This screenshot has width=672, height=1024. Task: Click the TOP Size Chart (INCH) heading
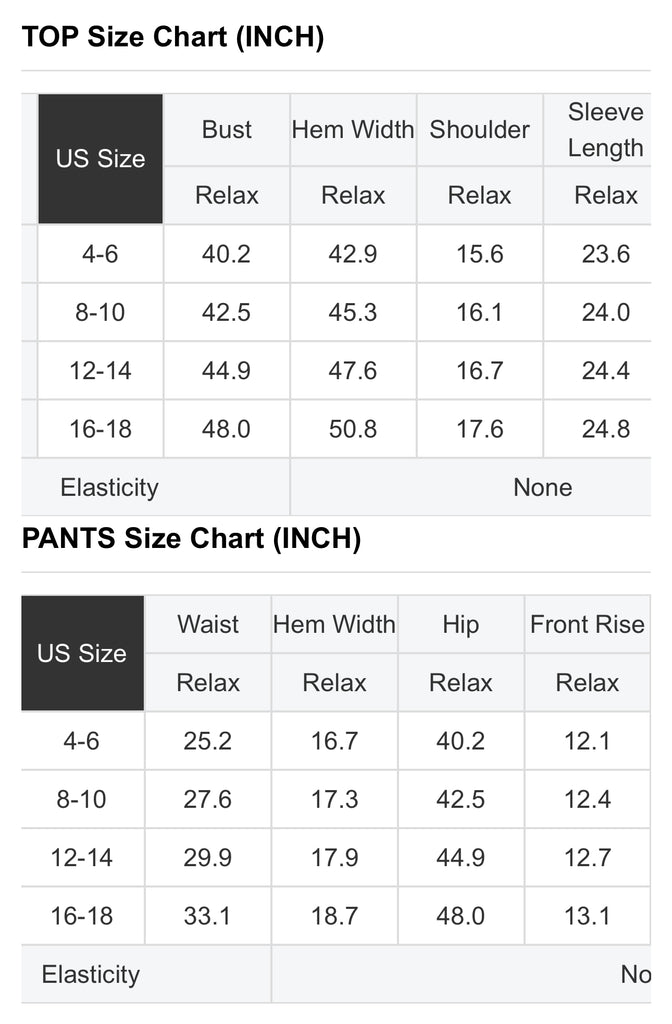(x=173, y=37)
